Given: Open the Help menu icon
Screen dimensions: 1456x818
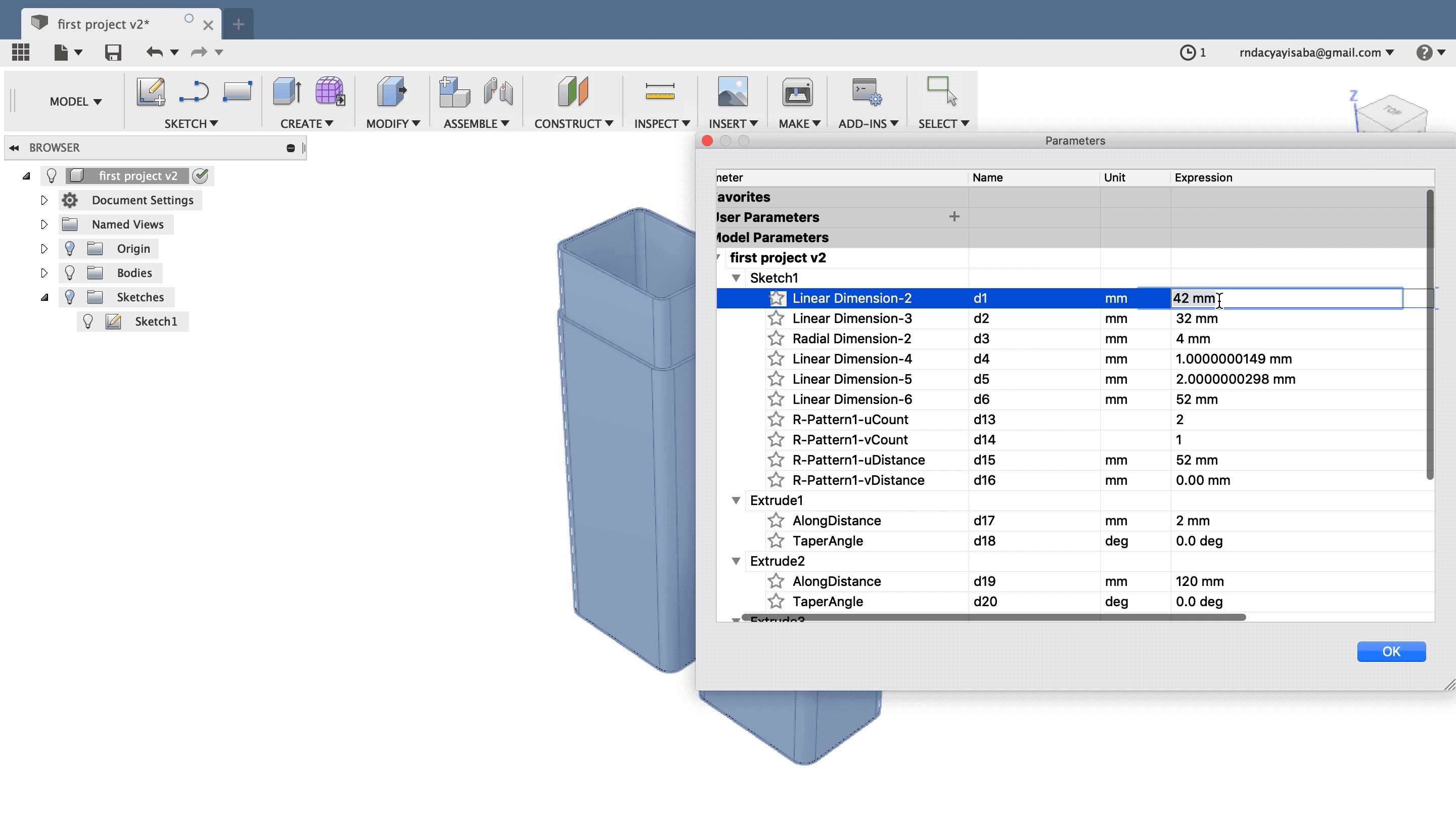Looking at the screenshot, I should tap(1424, 53).
